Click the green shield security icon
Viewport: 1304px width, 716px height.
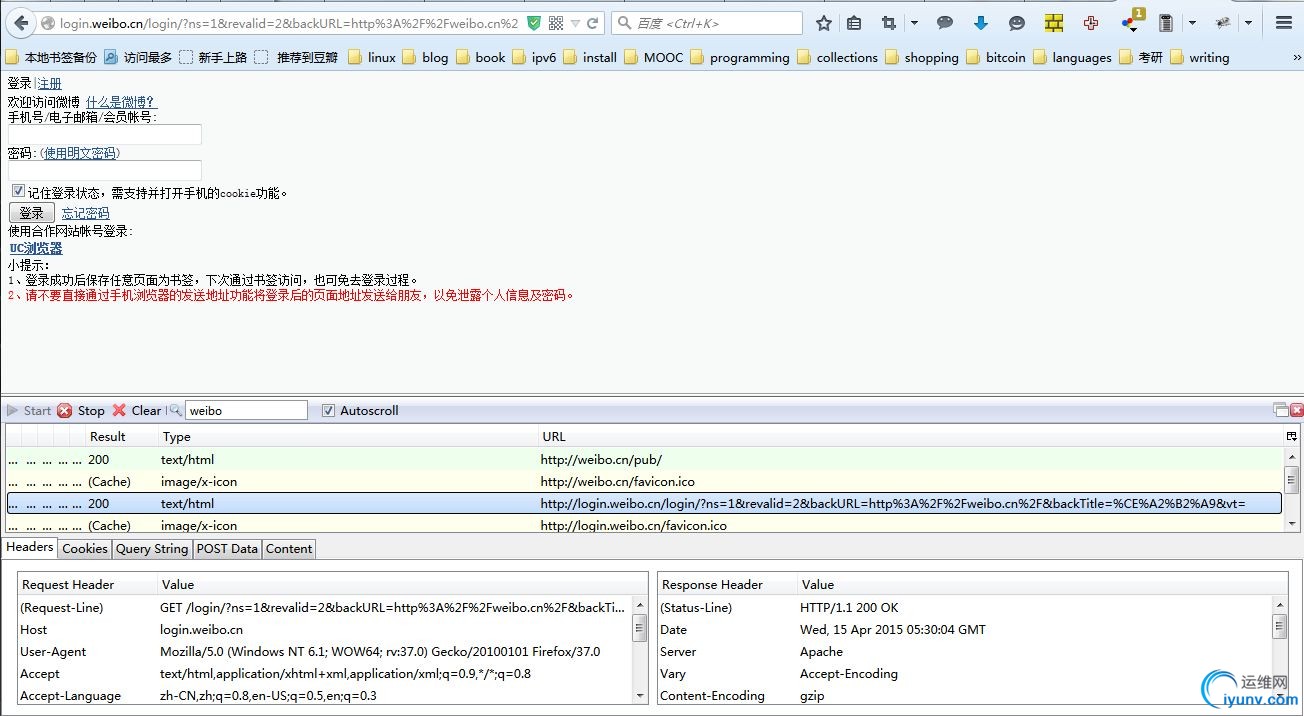(534, 23)
